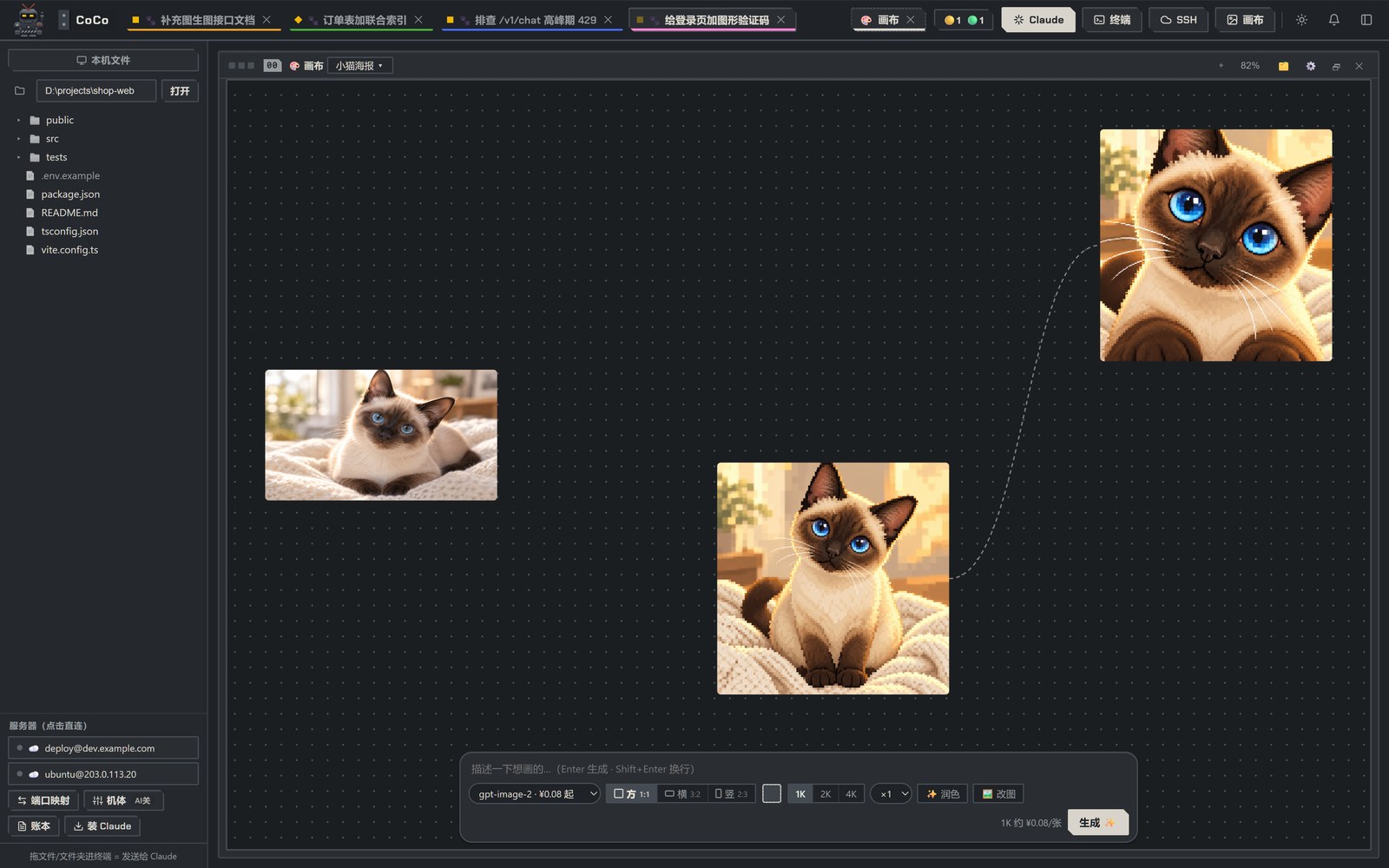Close the 补充图生图接口文档 tab
Image resolution: width=1389 pixels, height=868 pixels.
(267, 19)
